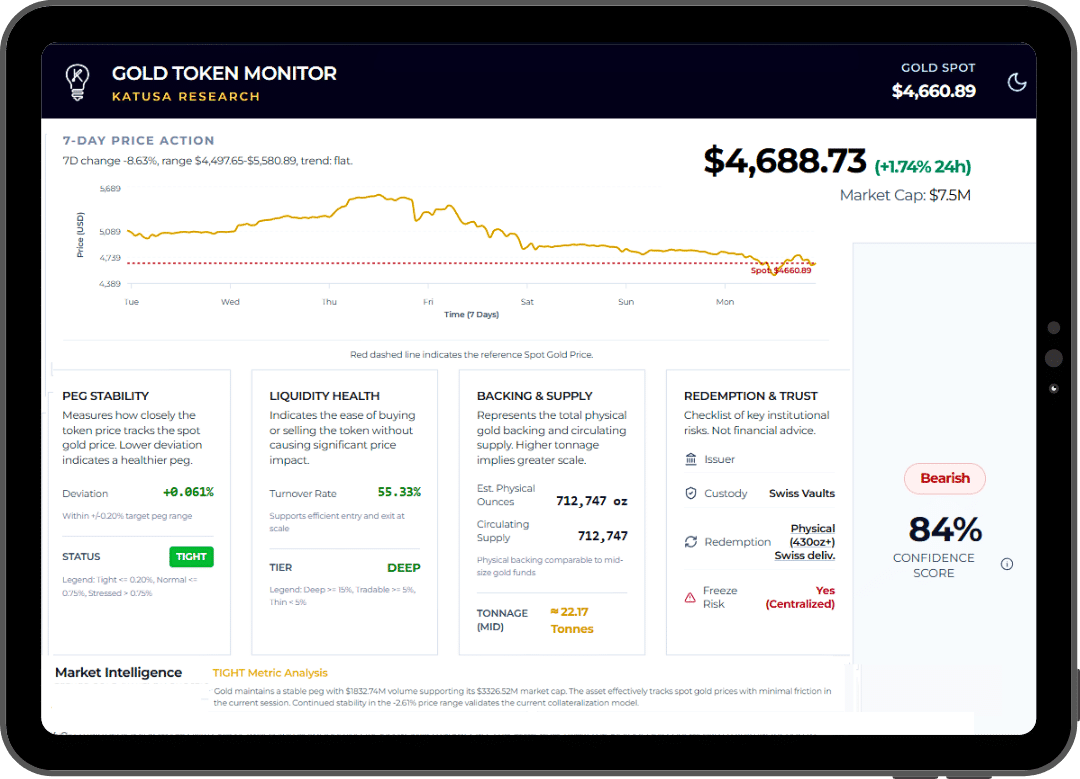Screen dimensions: 1080x779
Task: Open the Physical (430oz+) Swiss deliv. link
Action: (x=804, y=542)
